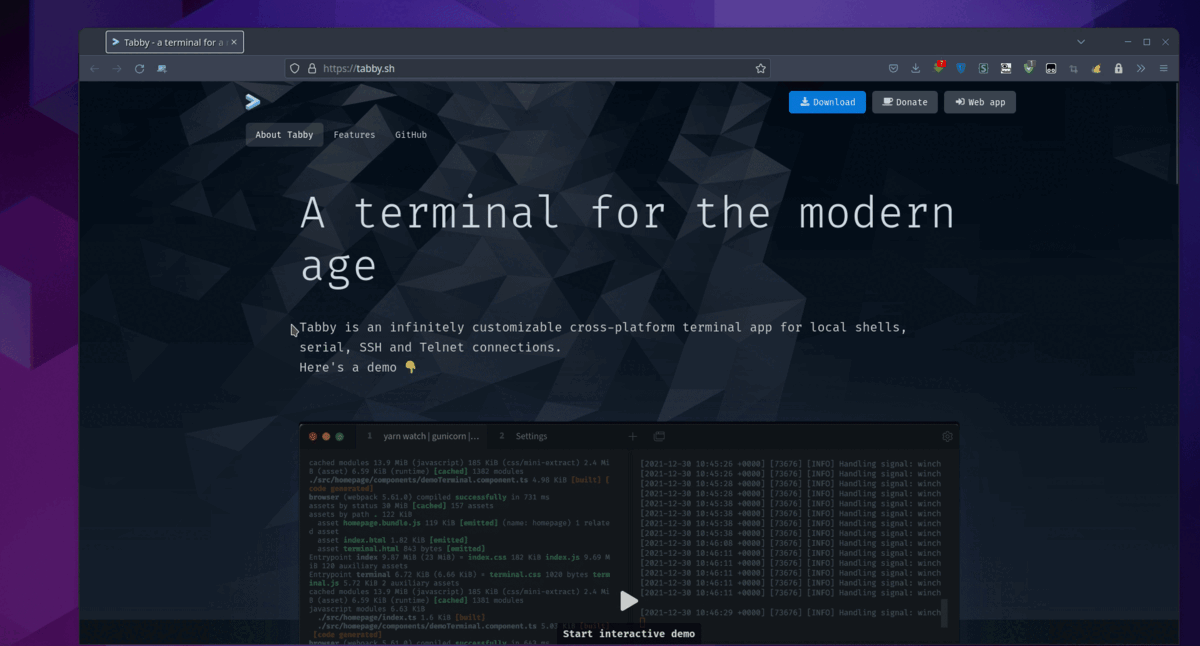Click the green dot in demo terminal

(x=339, y=437)
